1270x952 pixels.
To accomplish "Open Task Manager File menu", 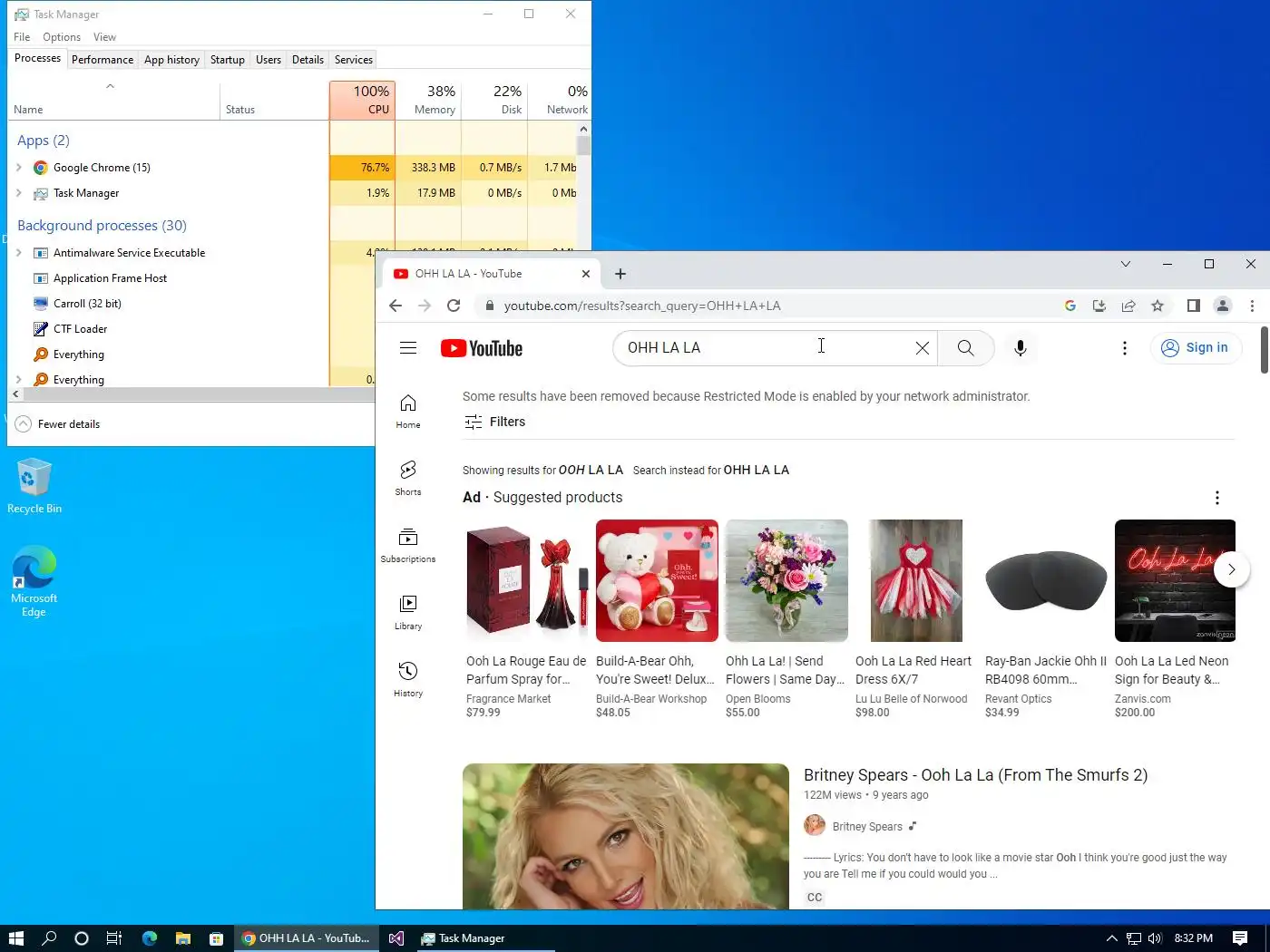I will [x=22, y=37].
